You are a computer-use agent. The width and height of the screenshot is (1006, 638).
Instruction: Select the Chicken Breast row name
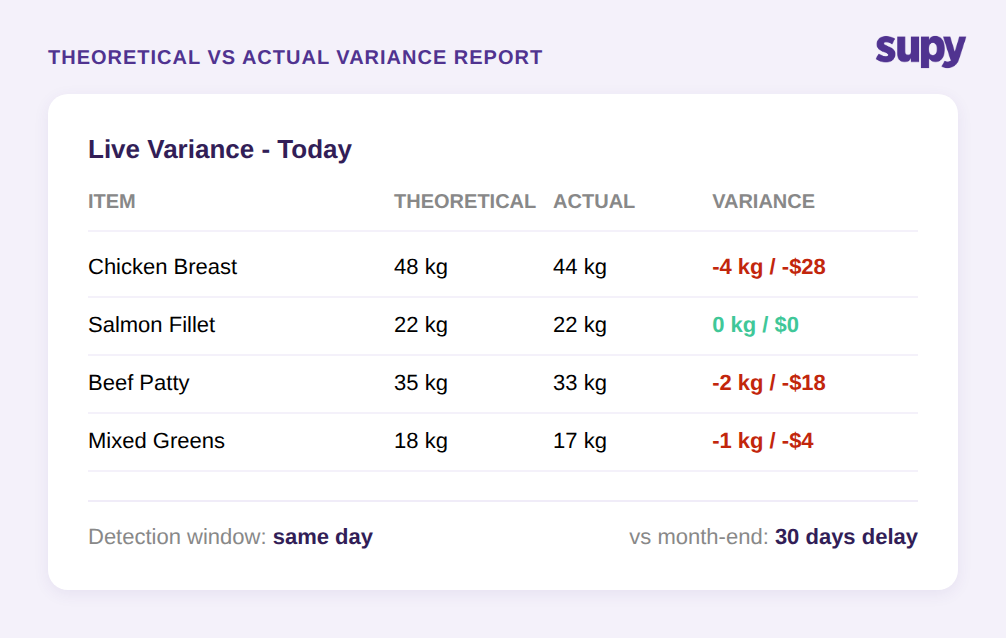click(162, 266)
